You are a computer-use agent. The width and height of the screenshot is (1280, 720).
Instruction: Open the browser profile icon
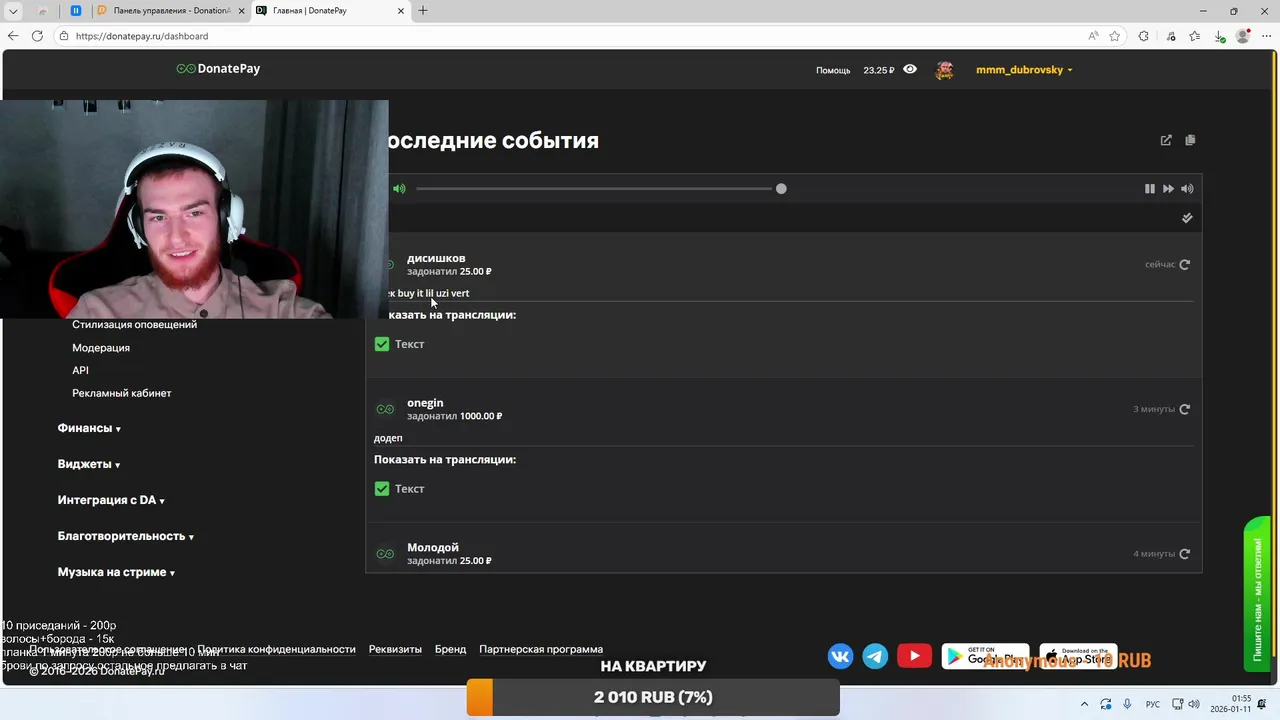coord(1243,36)
